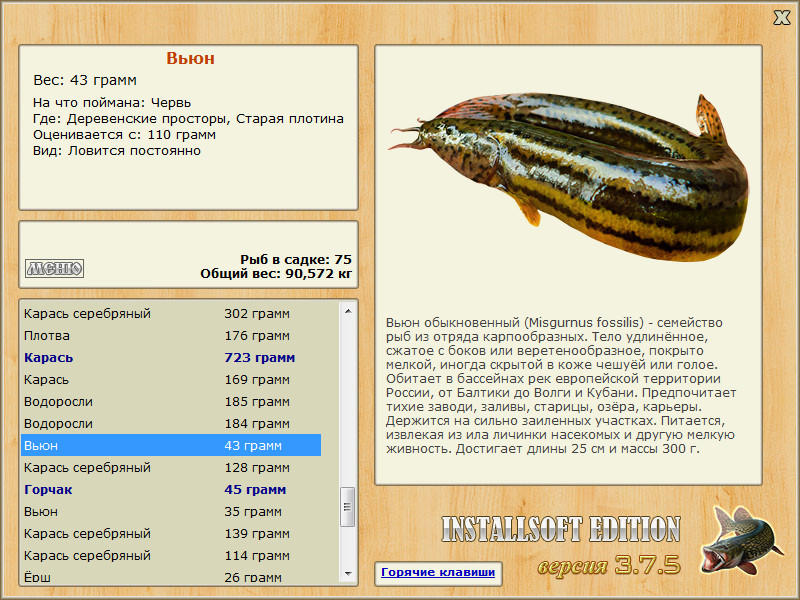Screen dimensions: 800x600
Task: Close the fish keepnet window with X
Action: click(x=781, y=18)
